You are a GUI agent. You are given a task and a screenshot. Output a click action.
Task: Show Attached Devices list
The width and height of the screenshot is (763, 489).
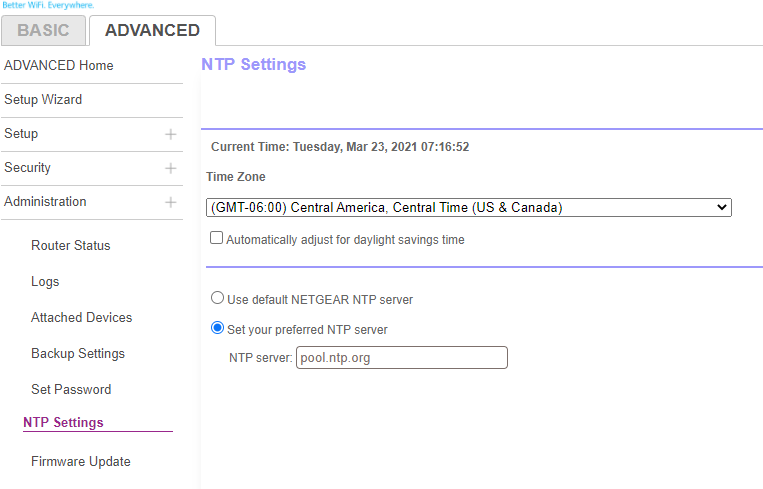[x=82, y=318]
